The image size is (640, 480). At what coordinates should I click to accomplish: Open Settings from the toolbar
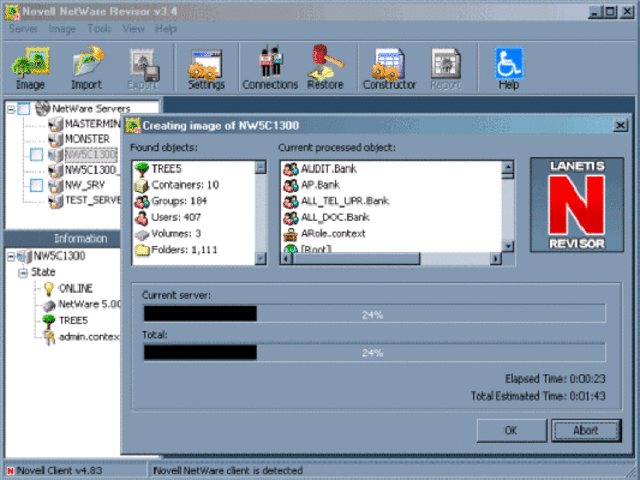pyautogui.click(x=206, y=68)
